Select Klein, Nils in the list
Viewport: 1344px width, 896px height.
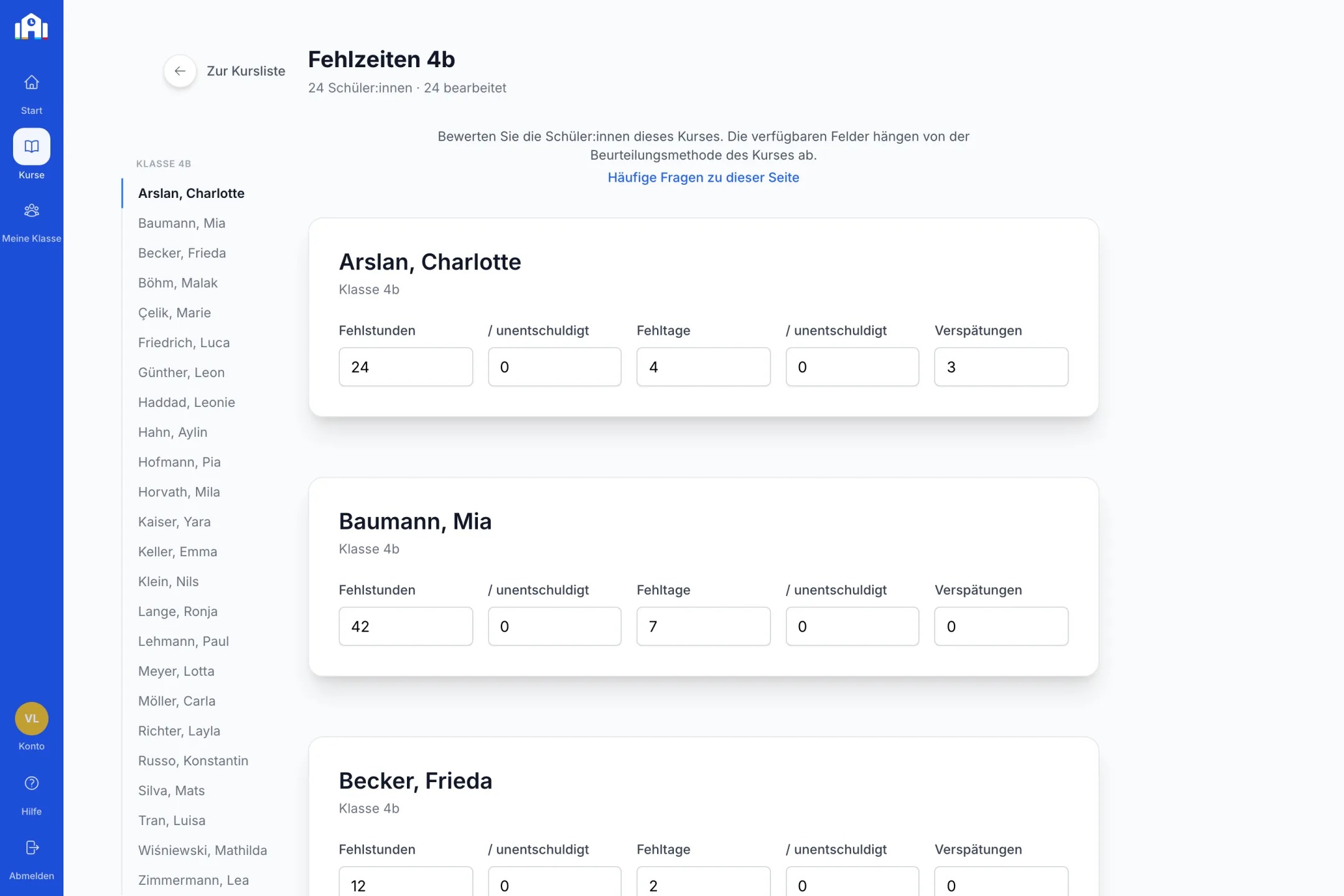(x=168, y=582)
